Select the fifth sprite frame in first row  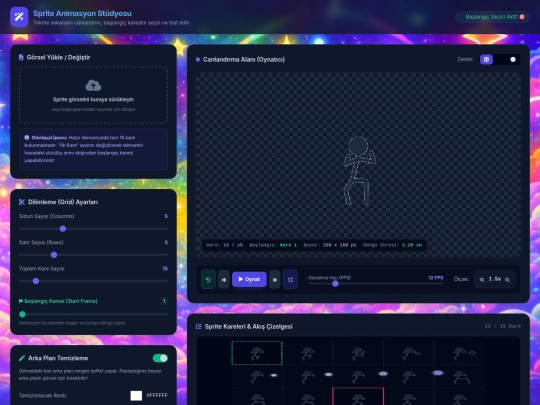point(459,353)
